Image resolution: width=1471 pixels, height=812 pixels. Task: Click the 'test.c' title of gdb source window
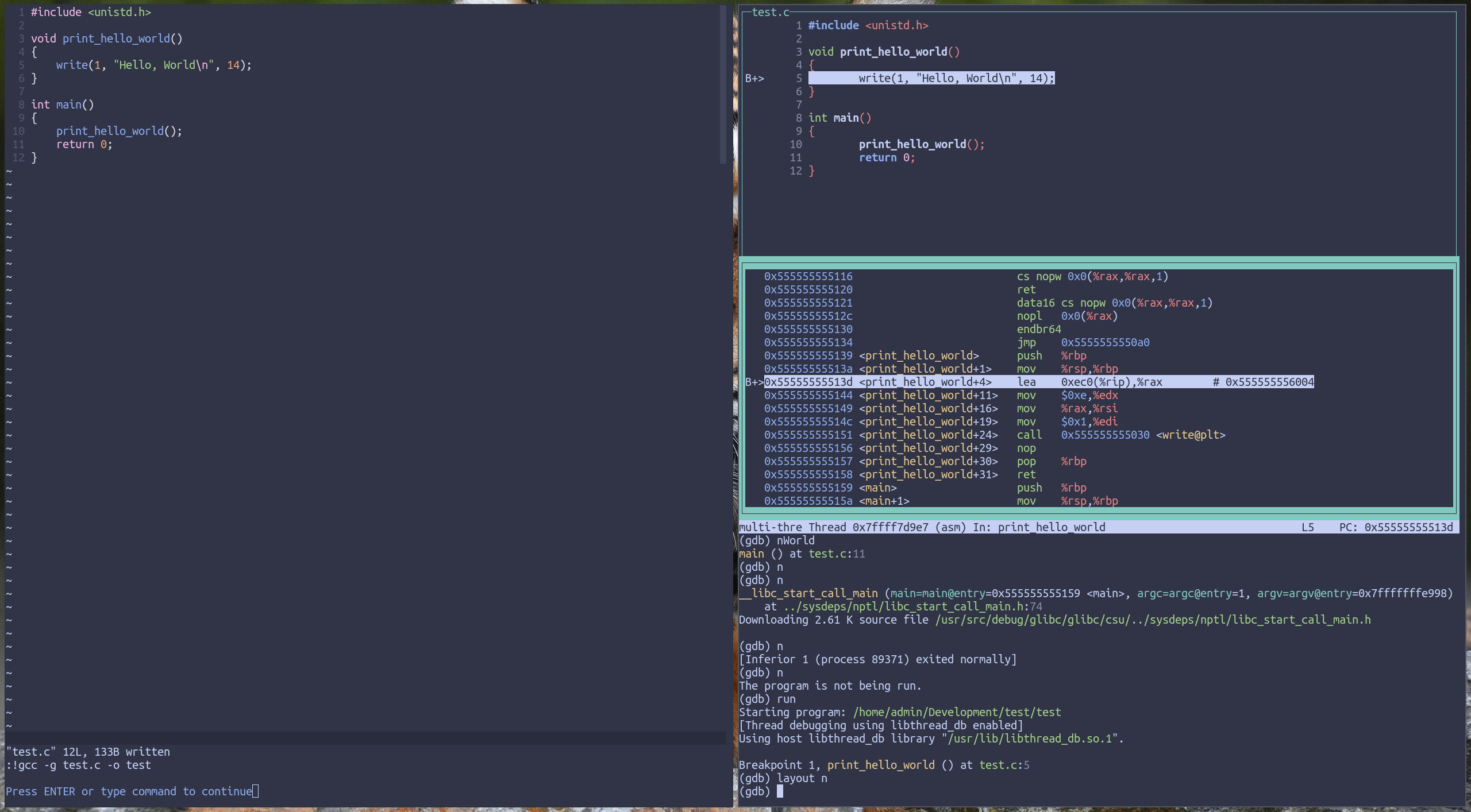(770, 12)
